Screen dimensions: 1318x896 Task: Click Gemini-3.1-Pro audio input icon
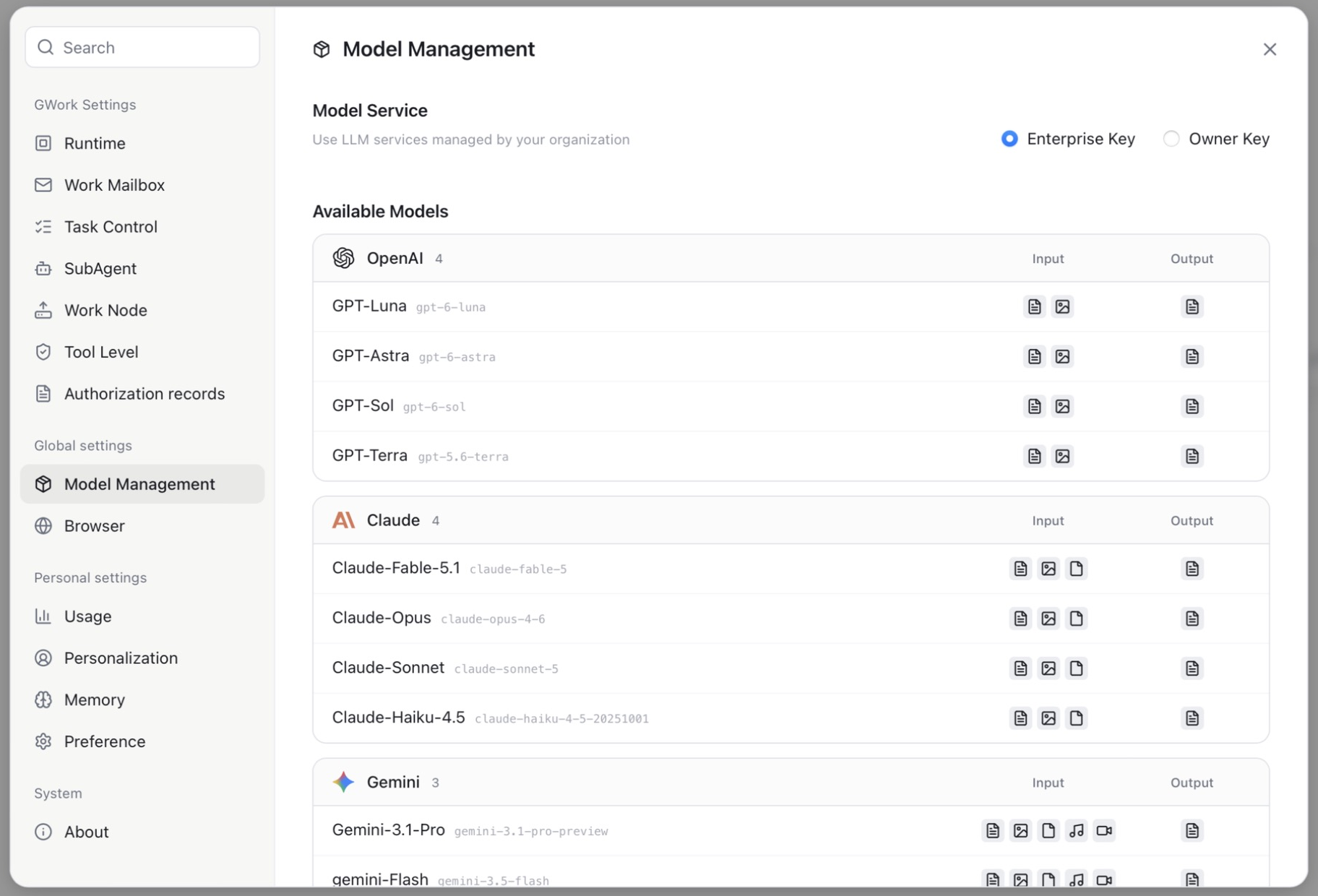click(x=1076, y=831)
